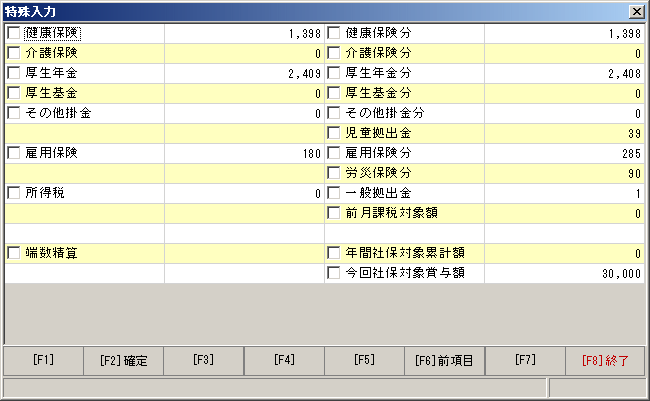
Task: Click the [F3] function button
Action: (204, 360)
